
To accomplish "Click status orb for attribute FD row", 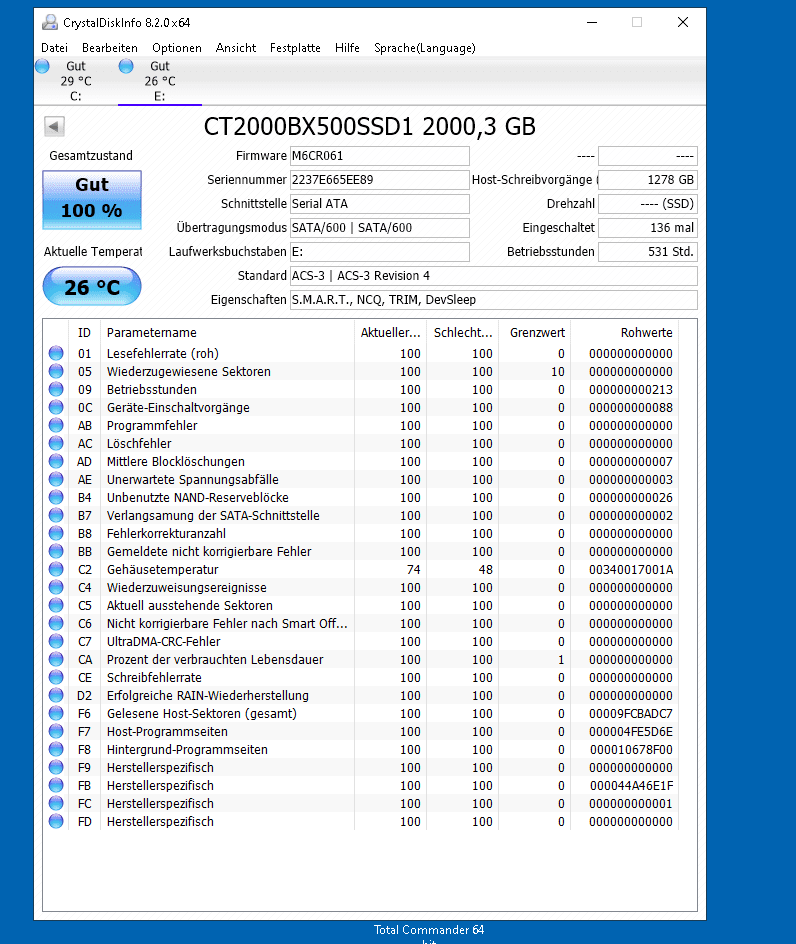I will click(x=56, y=822).
